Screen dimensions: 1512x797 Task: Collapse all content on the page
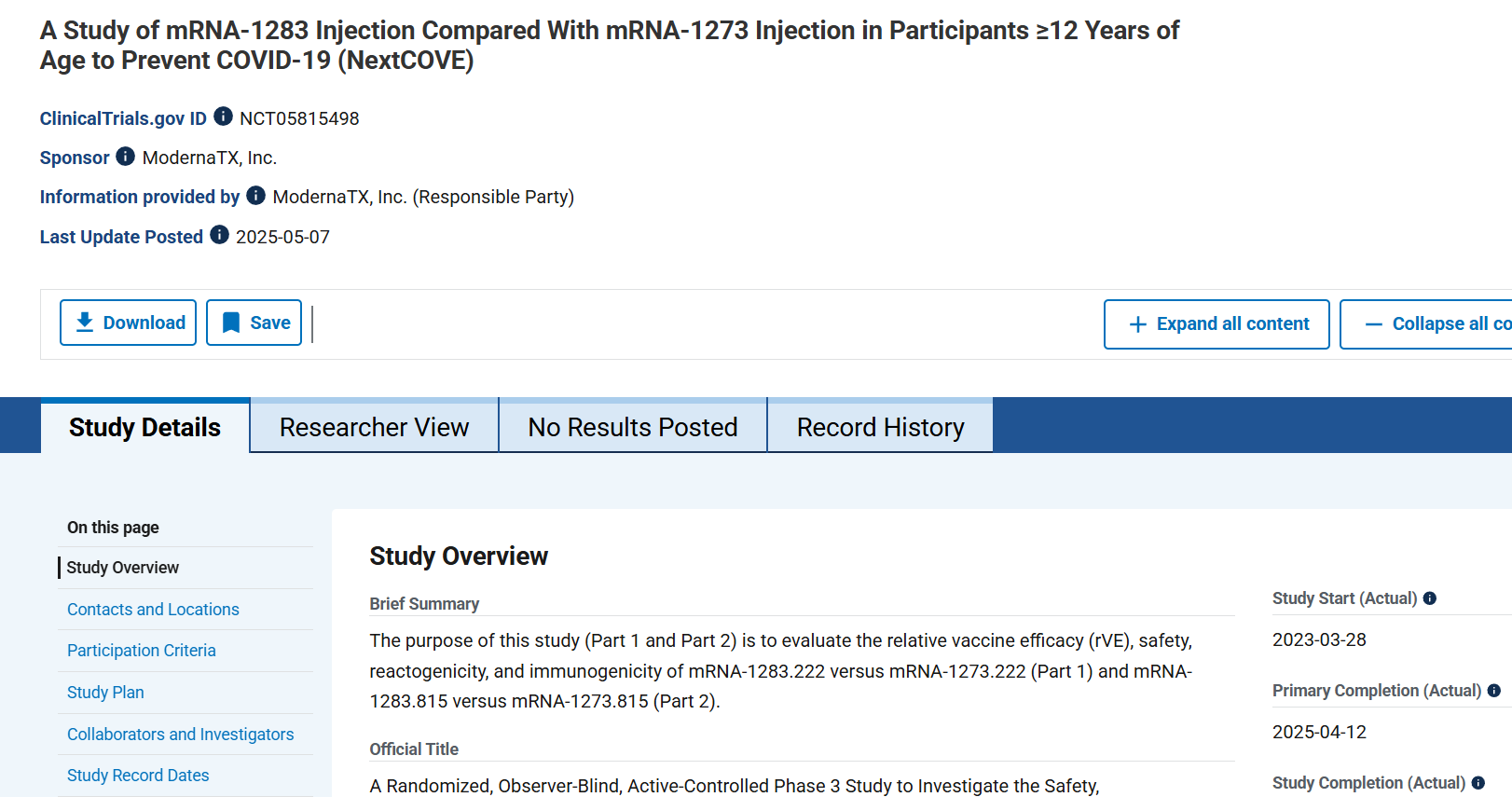coord(1426,324)
